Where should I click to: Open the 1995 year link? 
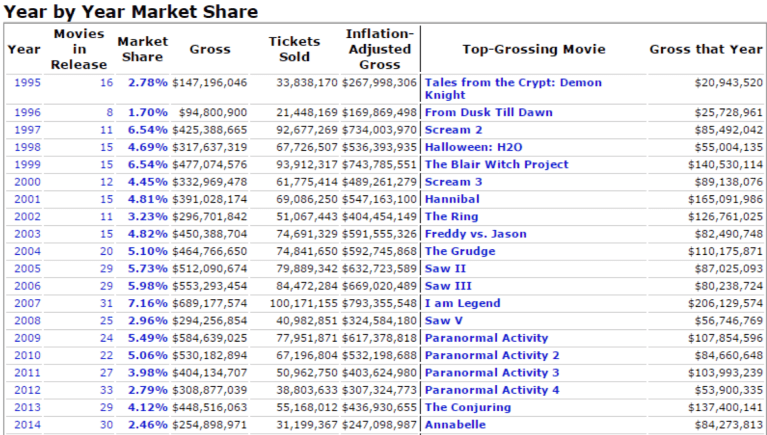click(x=28, y=82)
